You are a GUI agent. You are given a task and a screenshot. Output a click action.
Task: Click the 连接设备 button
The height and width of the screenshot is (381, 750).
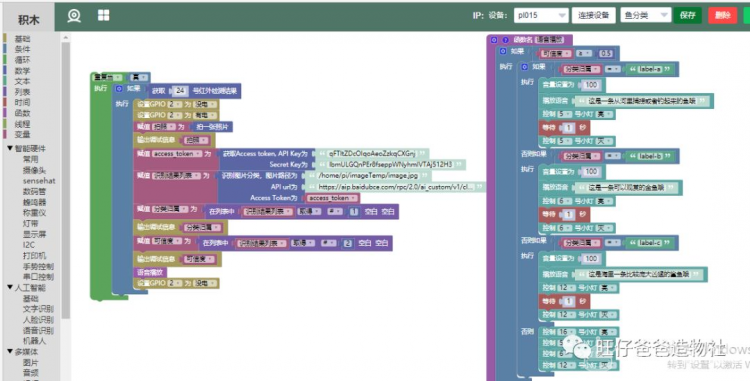coord(593,15)
